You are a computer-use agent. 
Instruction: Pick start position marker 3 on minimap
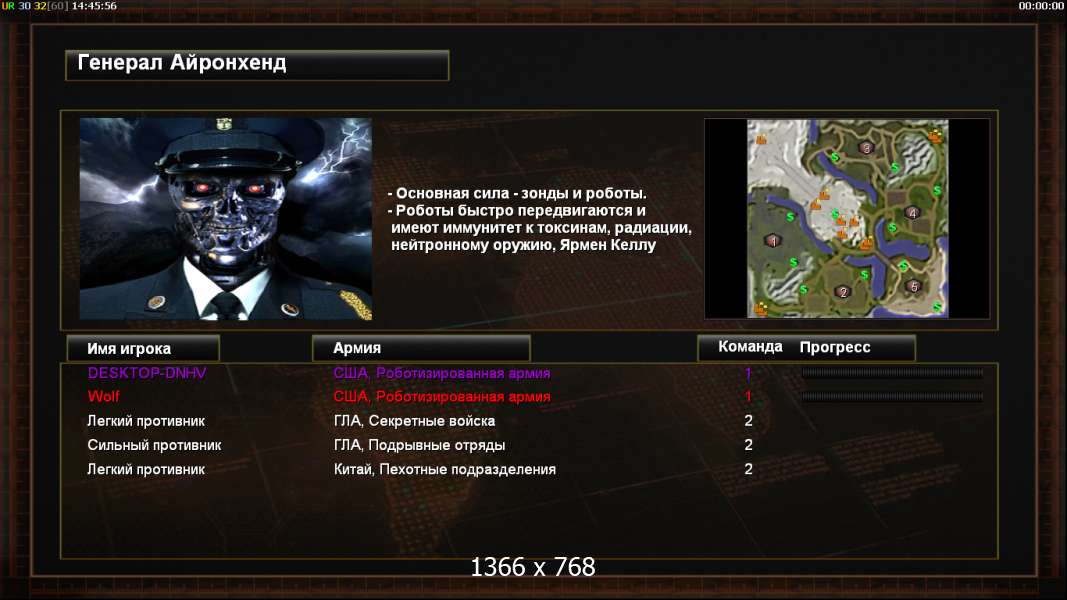(x=866, y=148)
